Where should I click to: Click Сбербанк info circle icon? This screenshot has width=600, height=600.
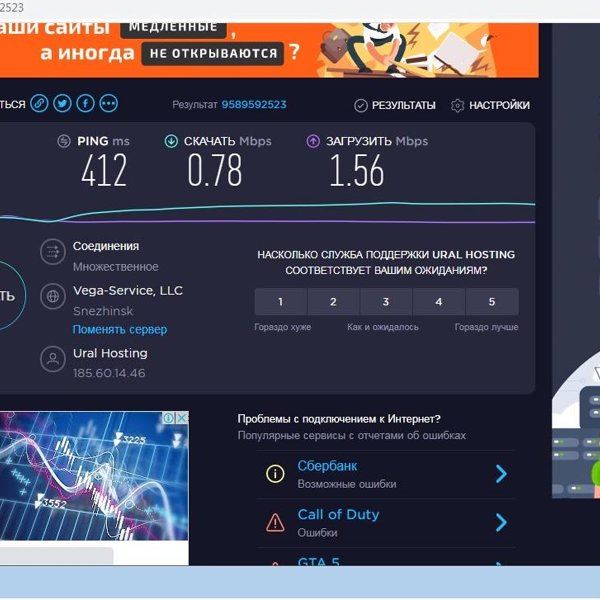click(x=275, y=474)
